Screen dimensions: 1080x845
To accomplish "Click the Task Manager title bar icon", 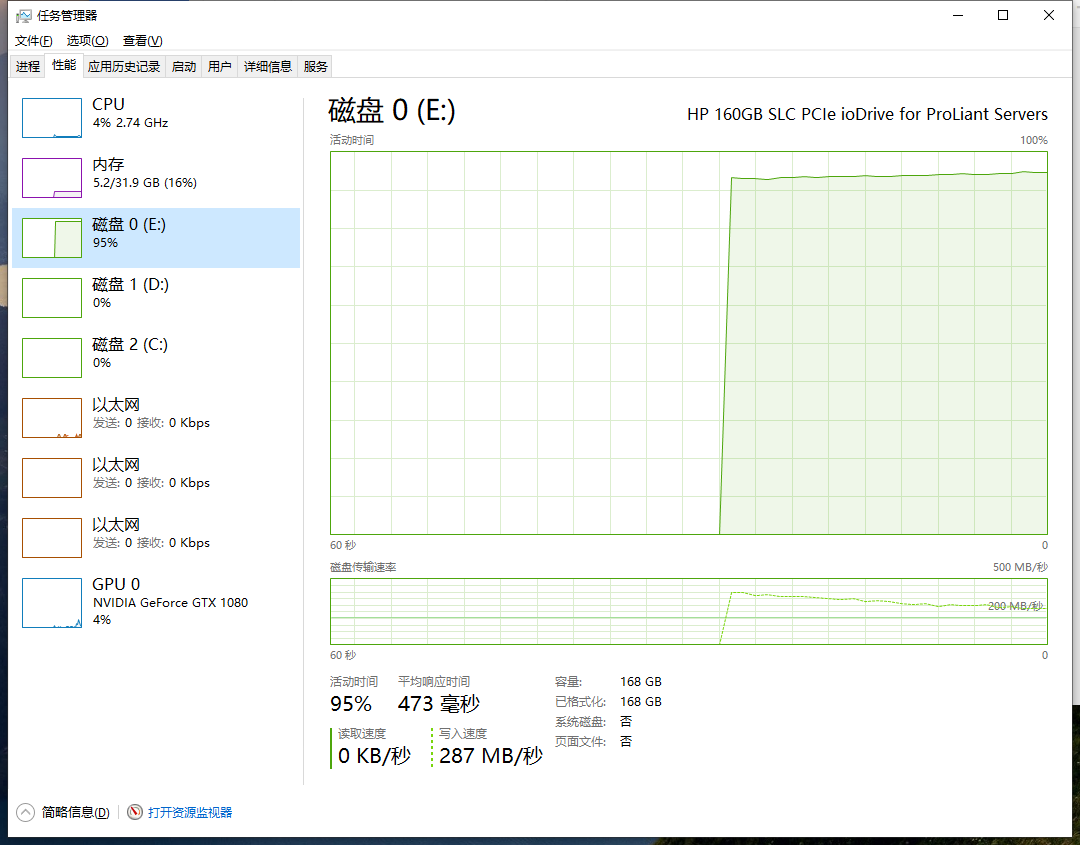I will click(23, 15).
